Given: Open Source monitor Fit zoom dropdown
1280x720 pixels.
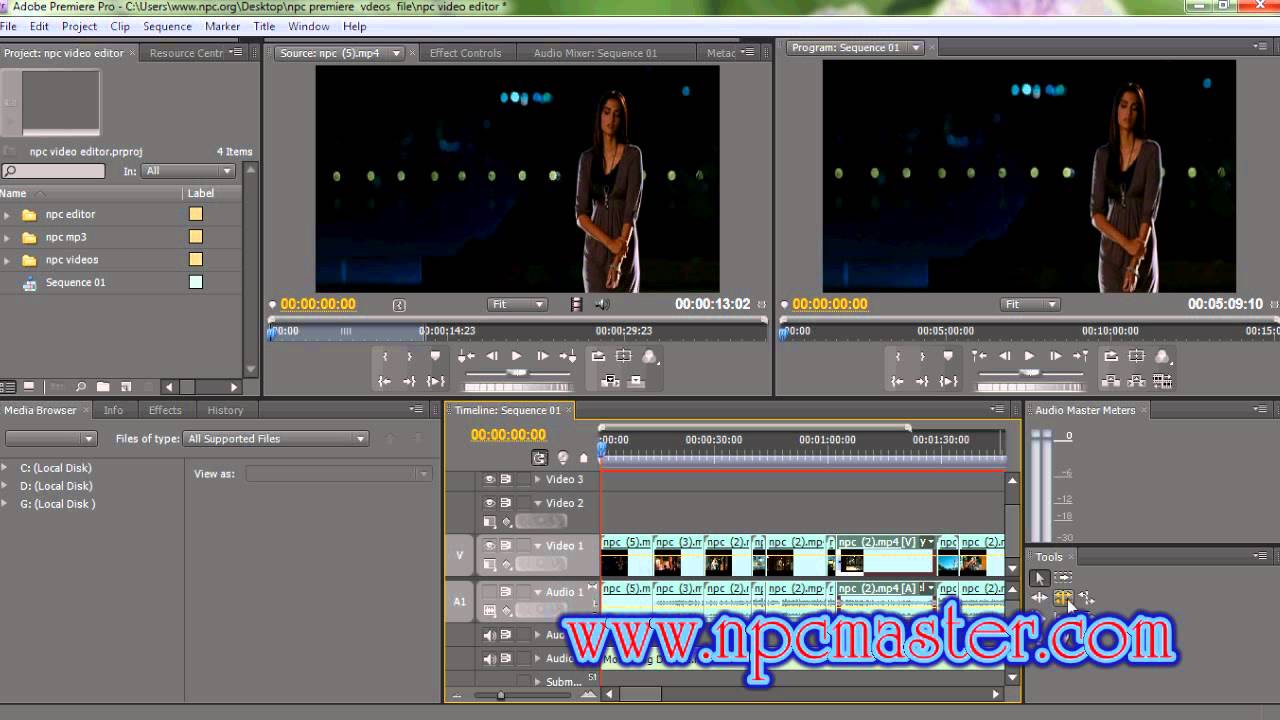Looking at the screenshot, I should click(517, 305).
